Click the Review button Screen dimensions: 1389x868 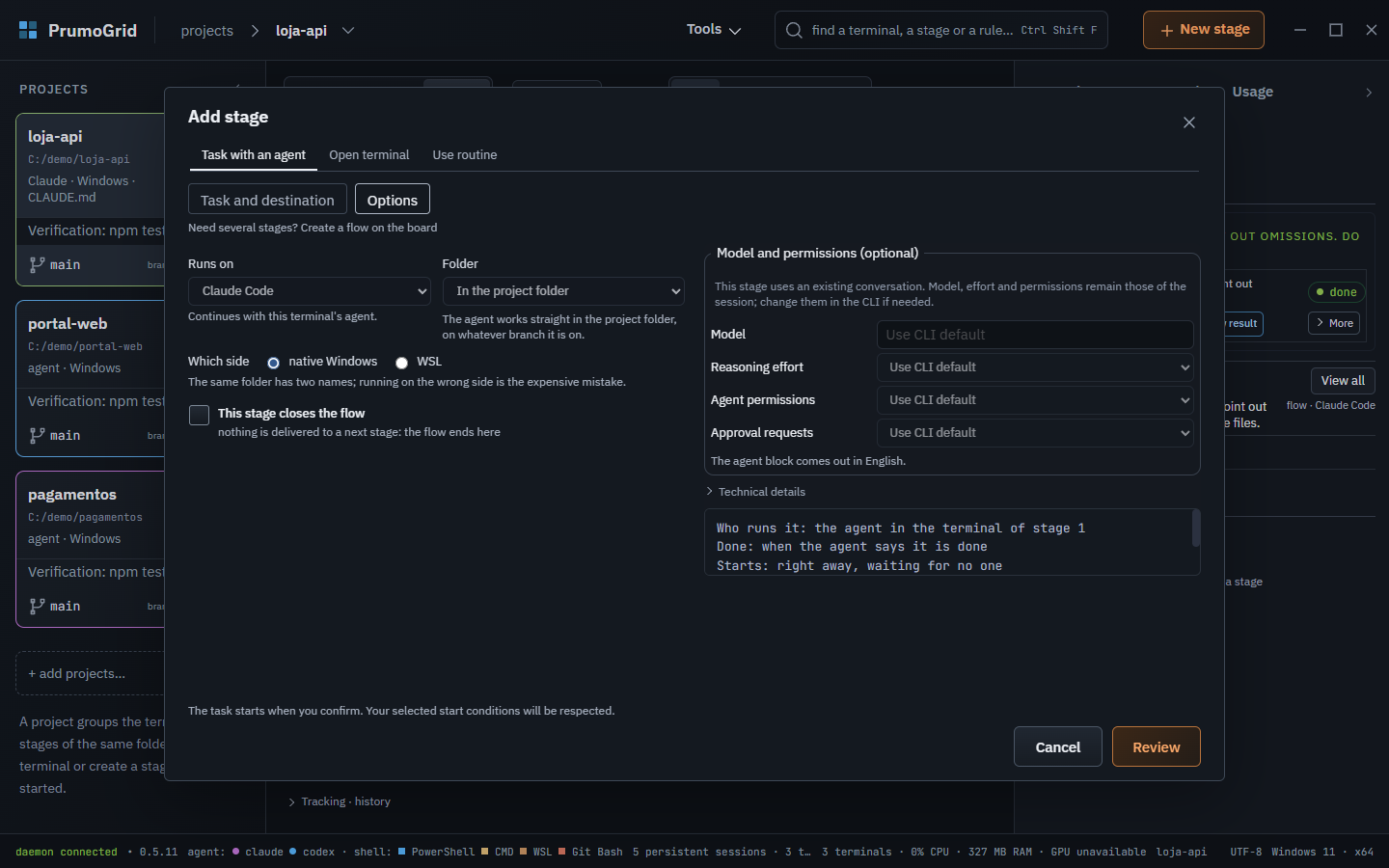tap(1156, 746)
